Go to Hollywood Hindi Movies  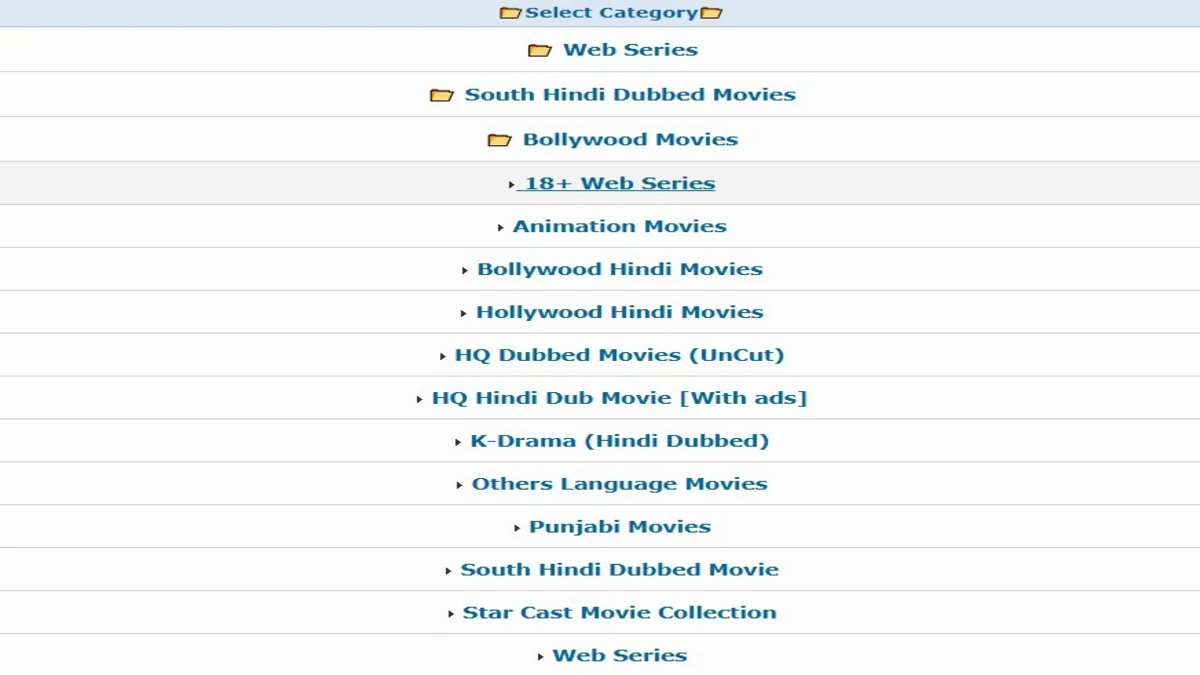point(619,312)
